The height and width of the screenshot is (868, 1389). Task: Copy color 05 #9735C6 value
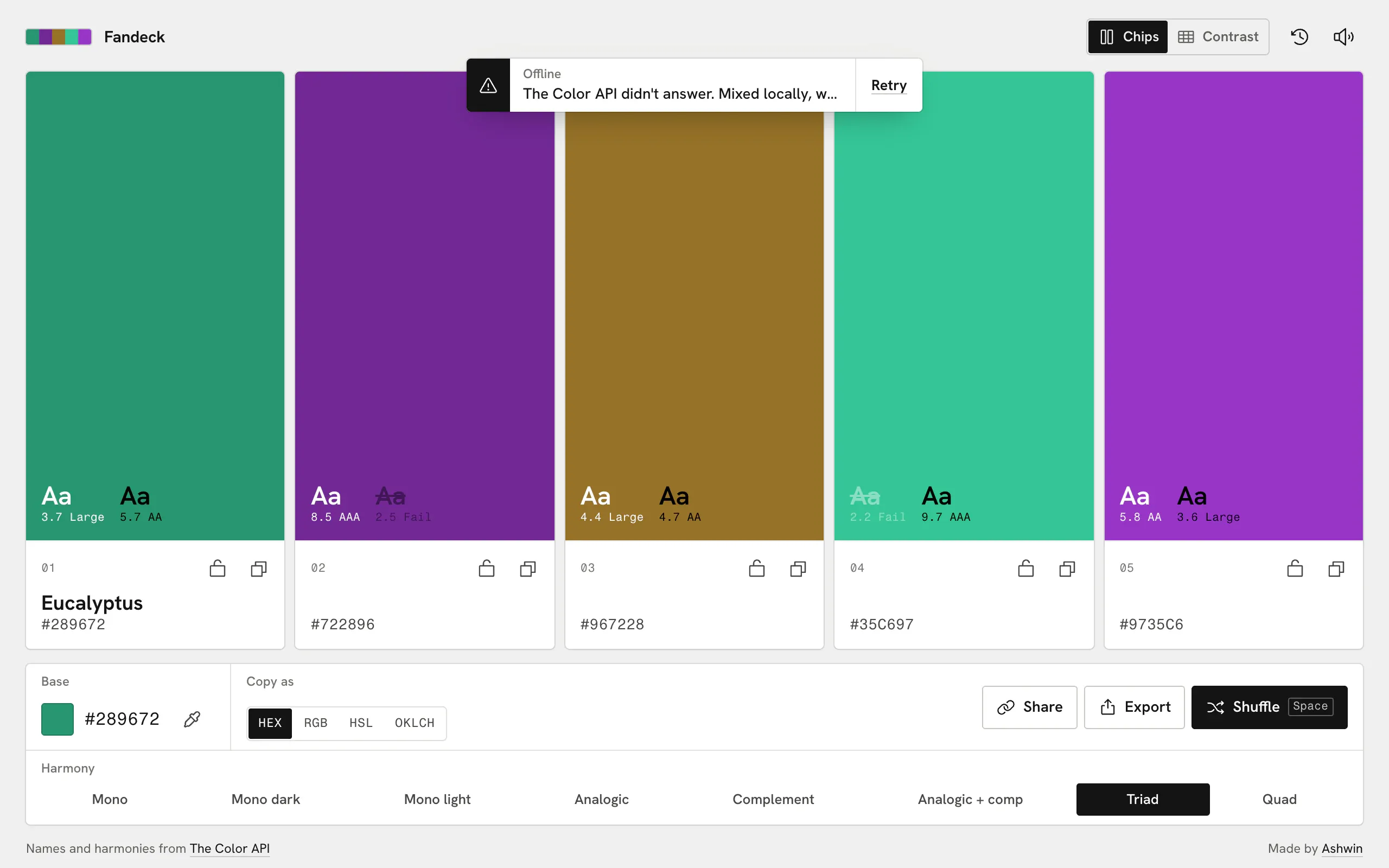[x=1336, y=569]
